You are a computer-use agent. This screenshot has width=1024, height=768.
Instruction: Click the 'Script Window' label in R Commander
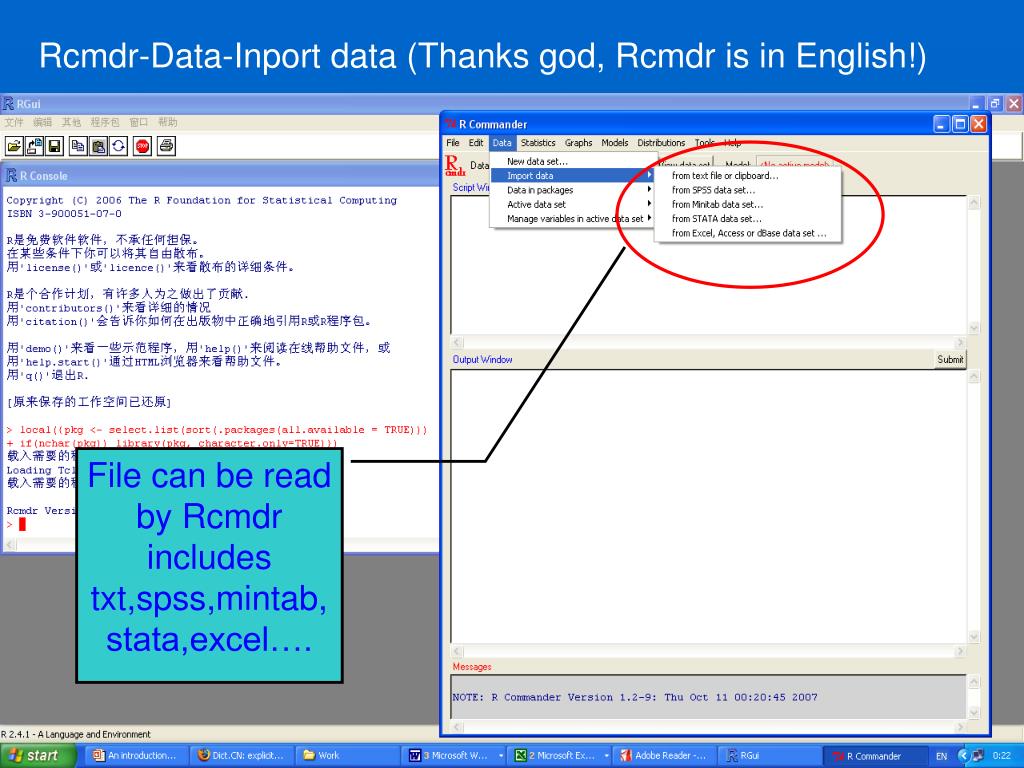tap(472, 187)
